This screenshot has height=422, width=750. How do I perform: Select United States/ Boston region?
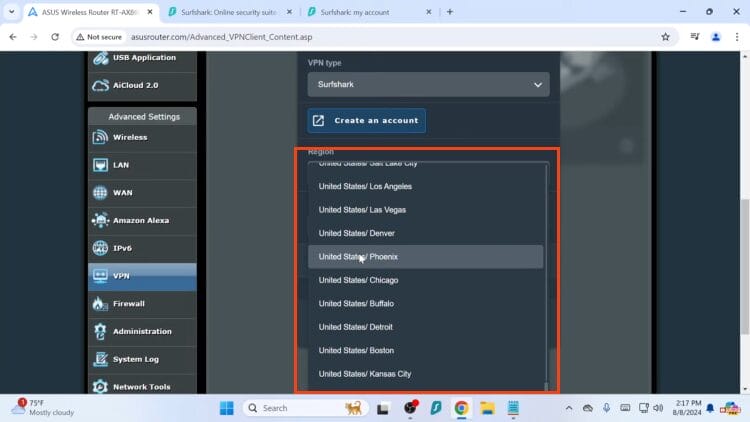[x=425, y=350]
